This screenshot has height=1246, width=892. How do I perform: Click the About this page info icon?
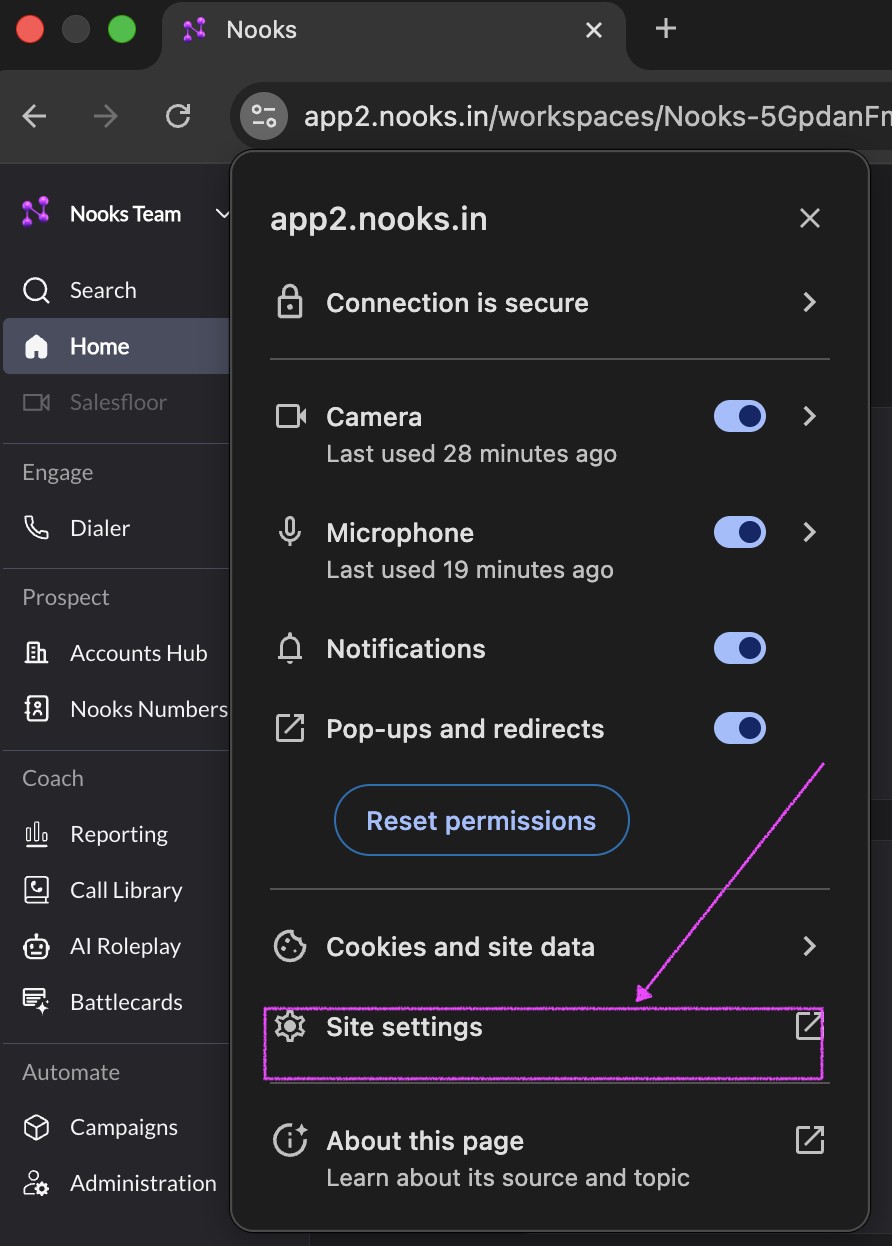[290, 1140]
